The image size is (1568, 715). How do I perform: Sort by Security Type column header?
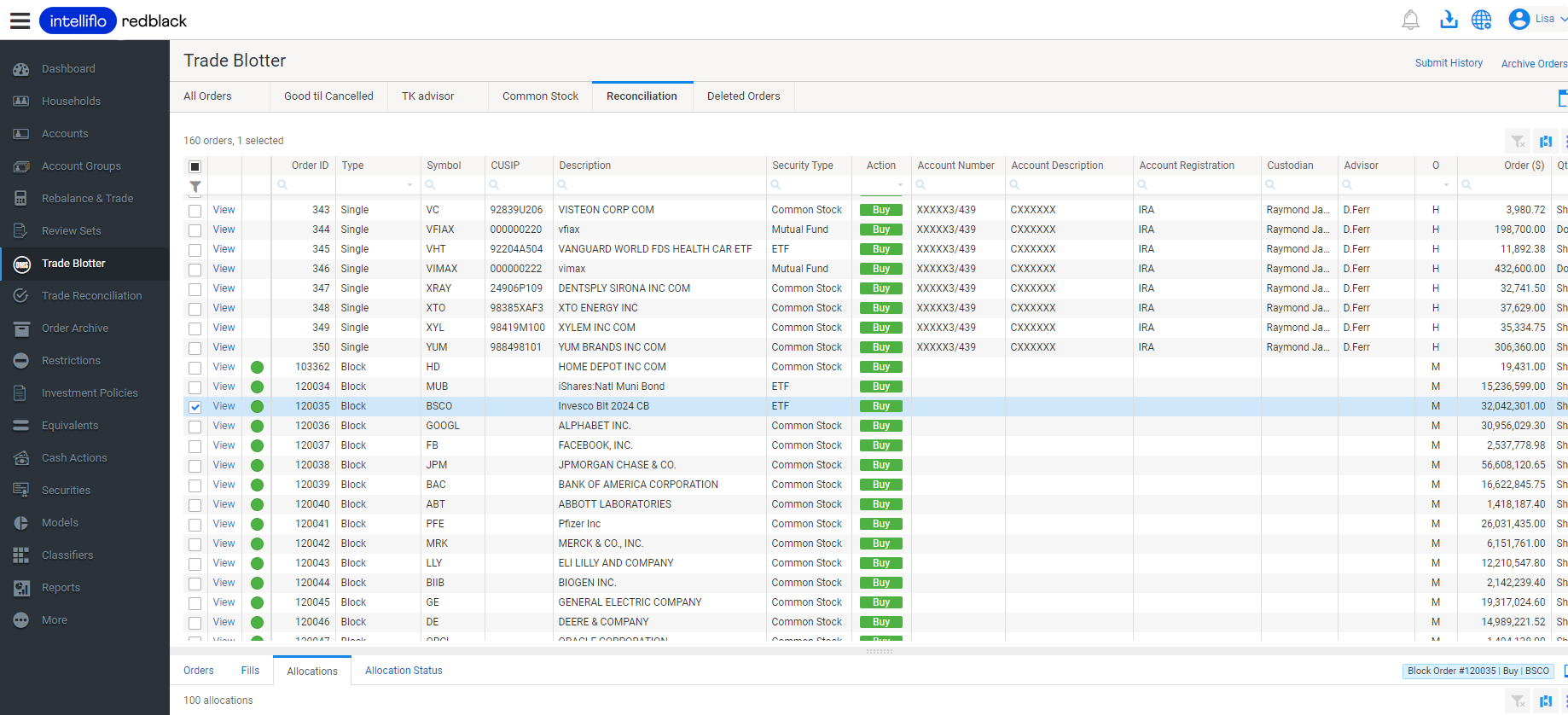802,166
